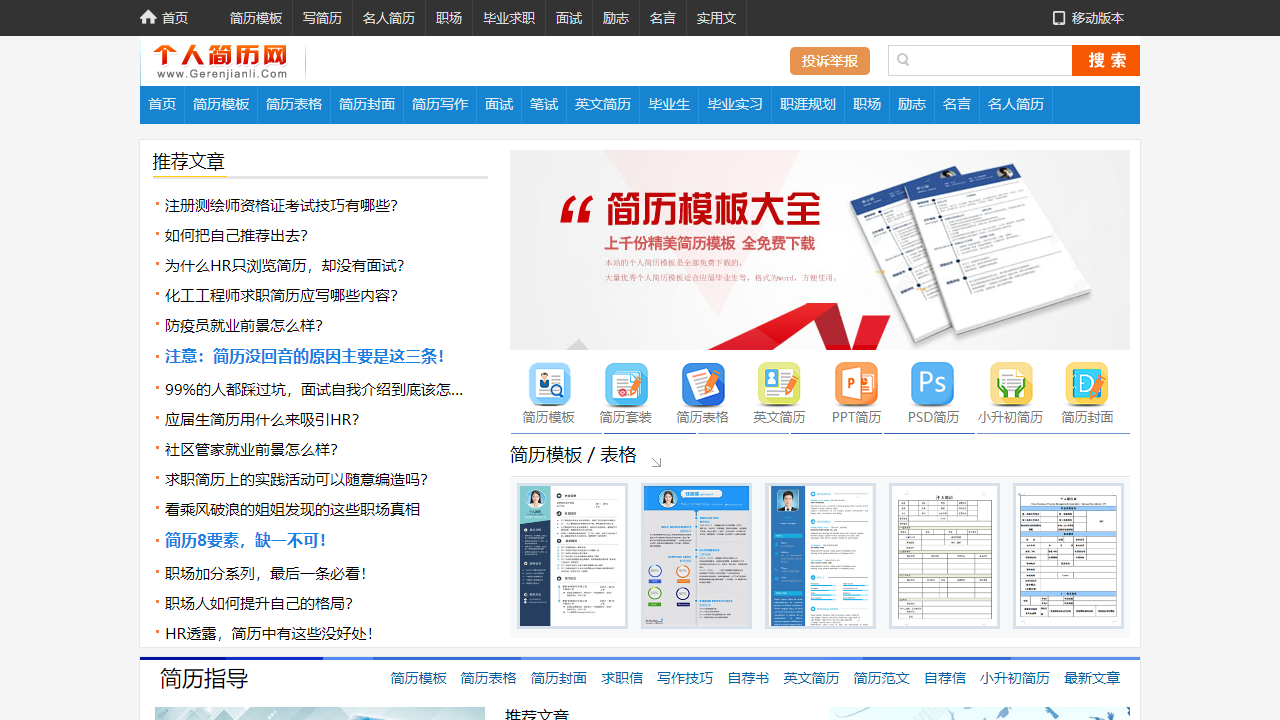Open the PSD简历 category icon
Viewport: 1280px width, 720px height.
(933, 384)
